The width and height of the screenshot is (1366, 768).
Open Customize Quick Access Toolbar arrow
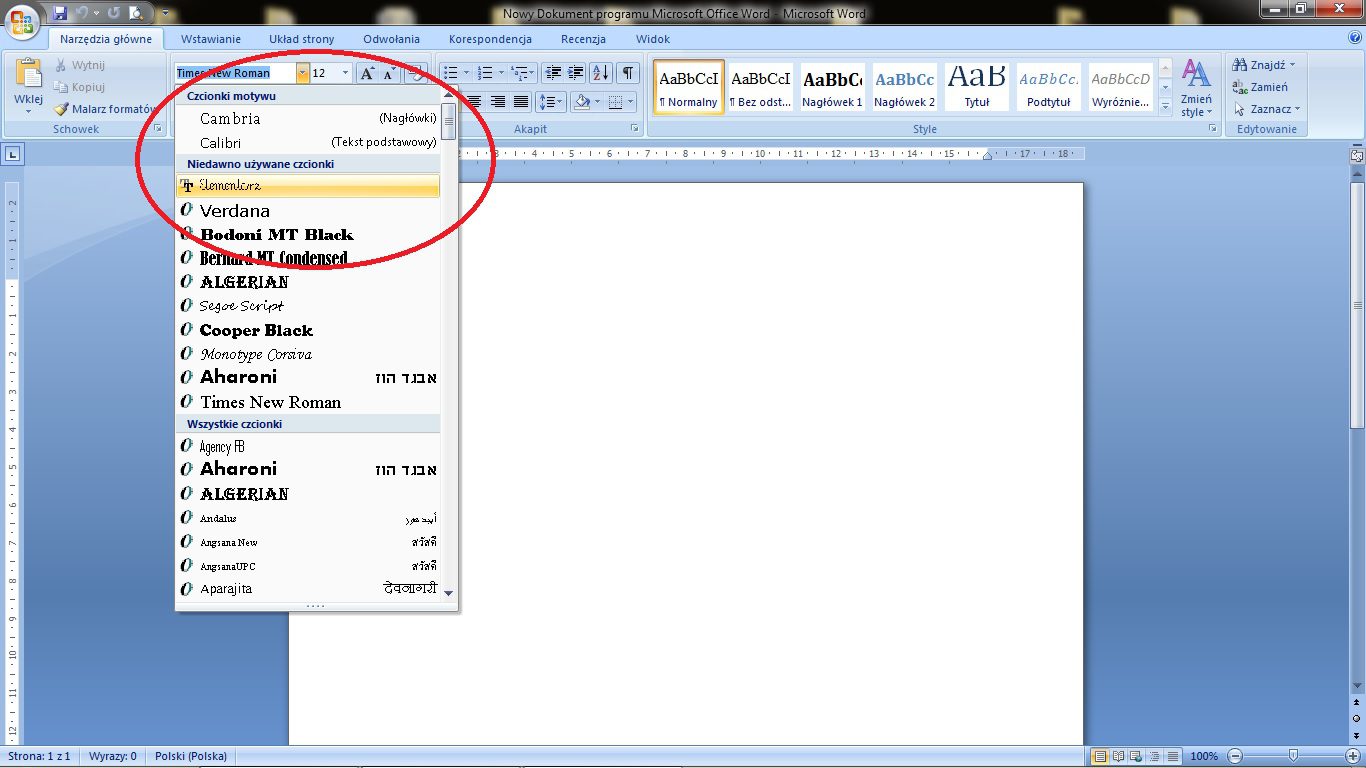click(x=165, y=14)
